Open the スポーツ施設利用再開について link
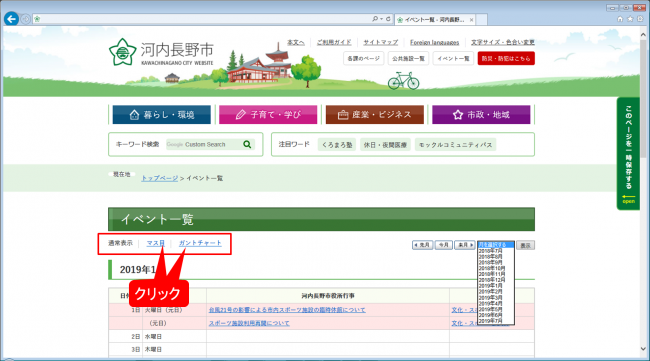Image resolution: width=650 pixels, height=361 pixels. [x=249, y=323]
